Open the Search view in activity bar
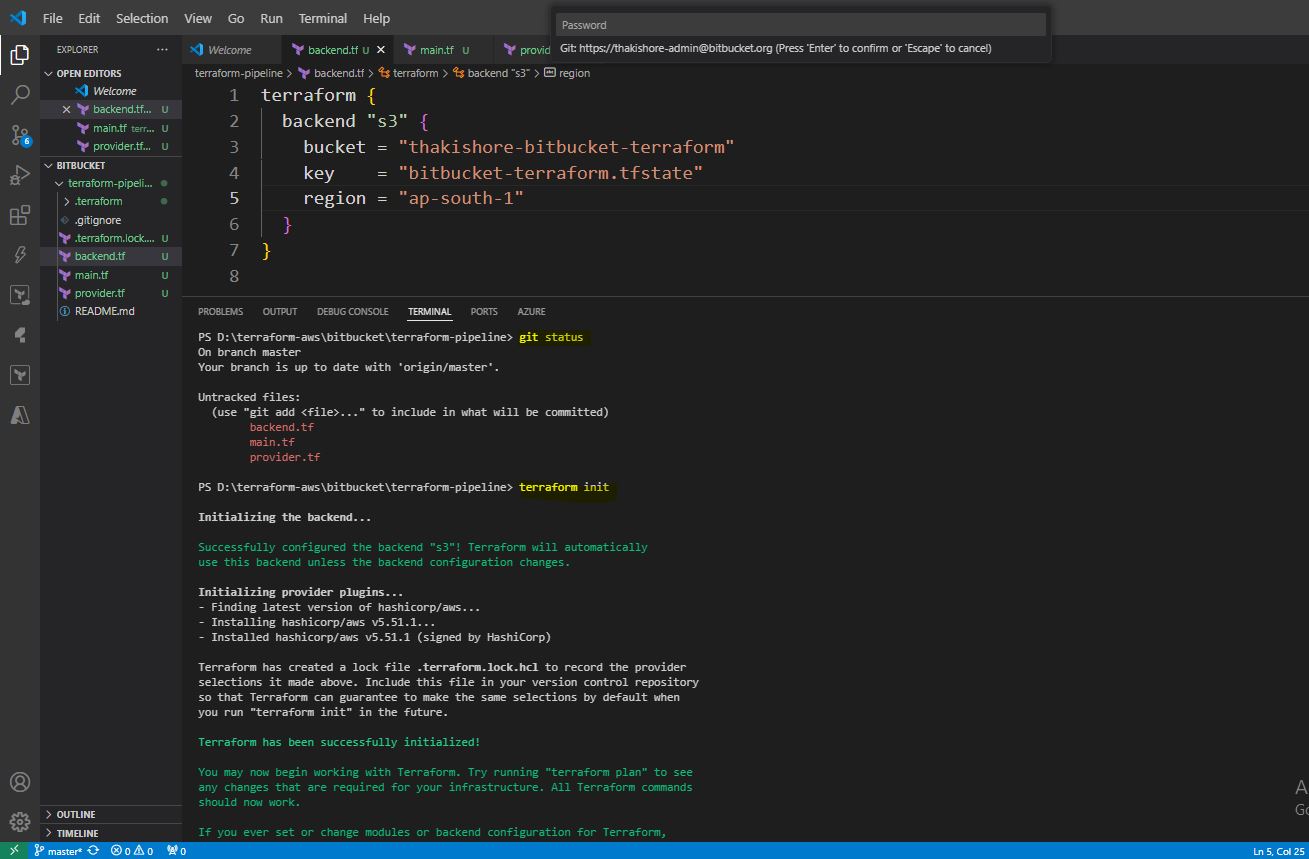1309x859 pixels. pos(19,95)
